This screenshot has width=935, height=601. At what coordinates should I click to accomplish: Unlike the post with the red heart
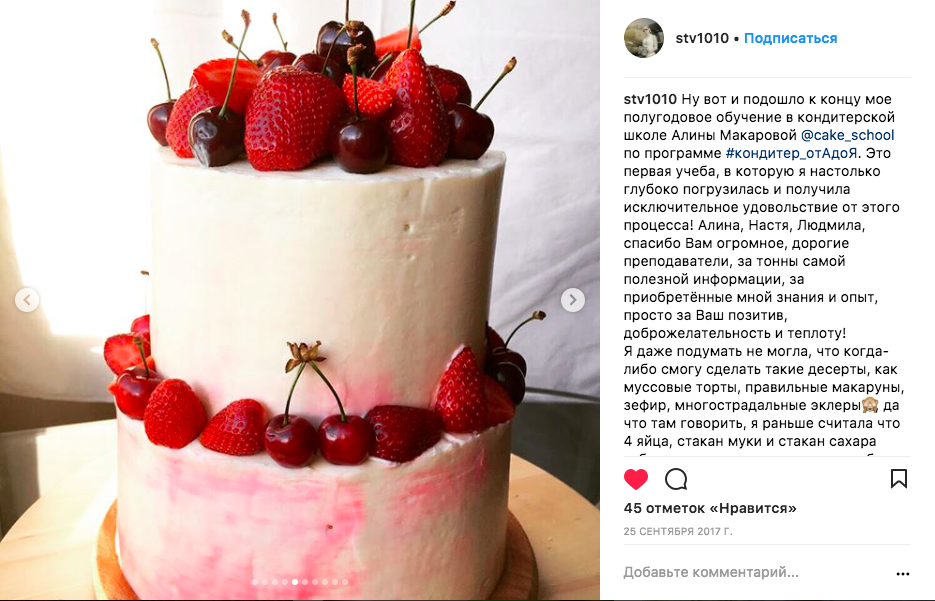coord(636,479)
